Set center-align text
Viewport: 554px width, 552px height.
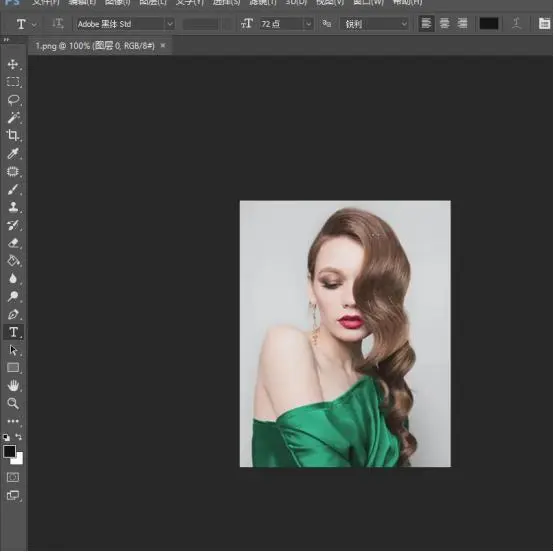coord(444,24)
